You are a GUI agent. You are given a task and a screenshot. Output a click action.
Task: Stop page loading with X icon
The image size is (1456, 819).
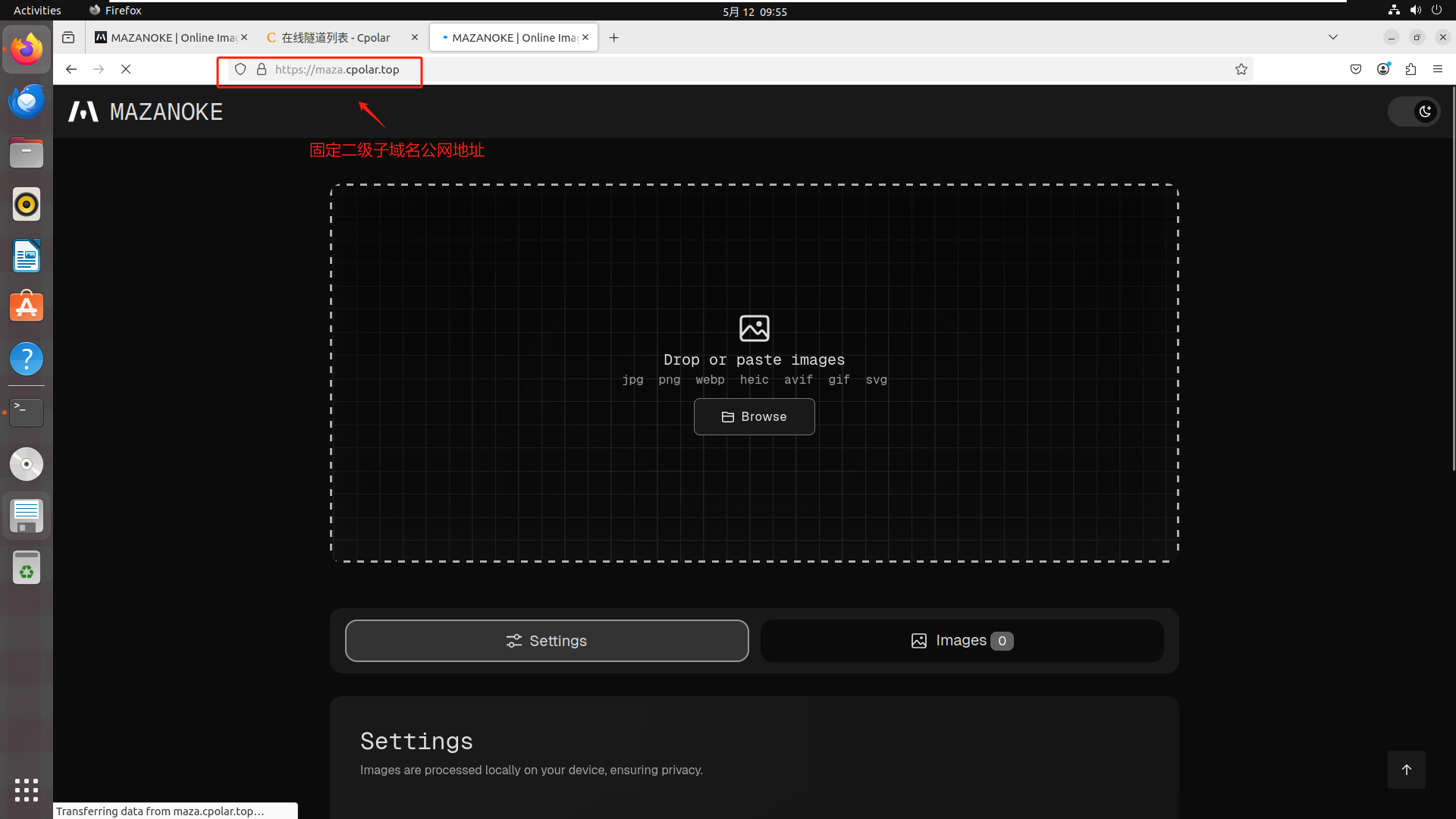point(126,69)
